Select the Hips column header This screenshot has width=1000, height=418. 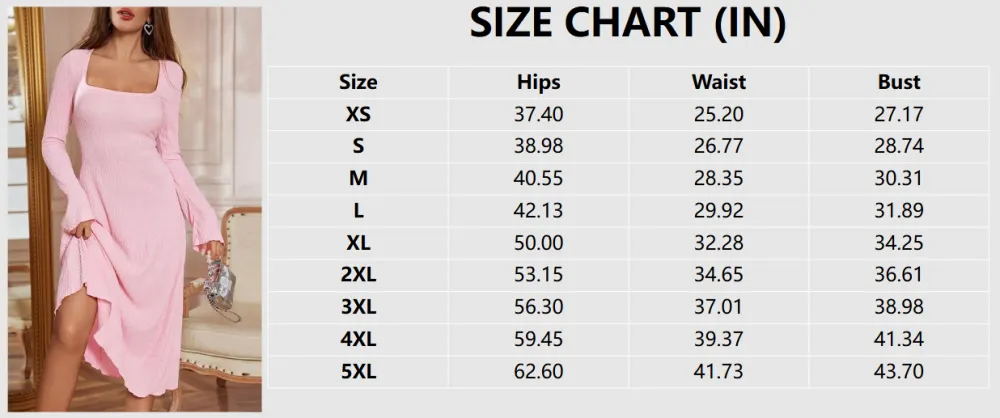click(539, 82)
